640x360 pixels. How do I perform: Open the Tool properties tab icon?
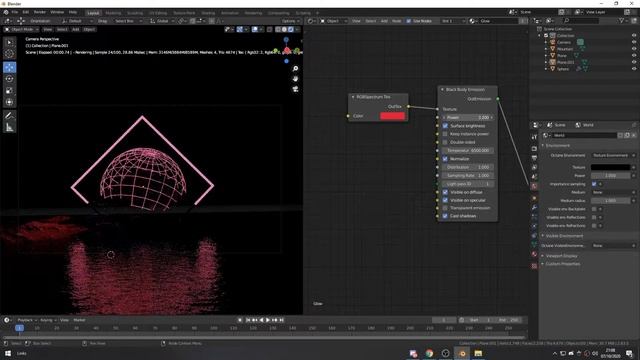(x=534, y=137)
